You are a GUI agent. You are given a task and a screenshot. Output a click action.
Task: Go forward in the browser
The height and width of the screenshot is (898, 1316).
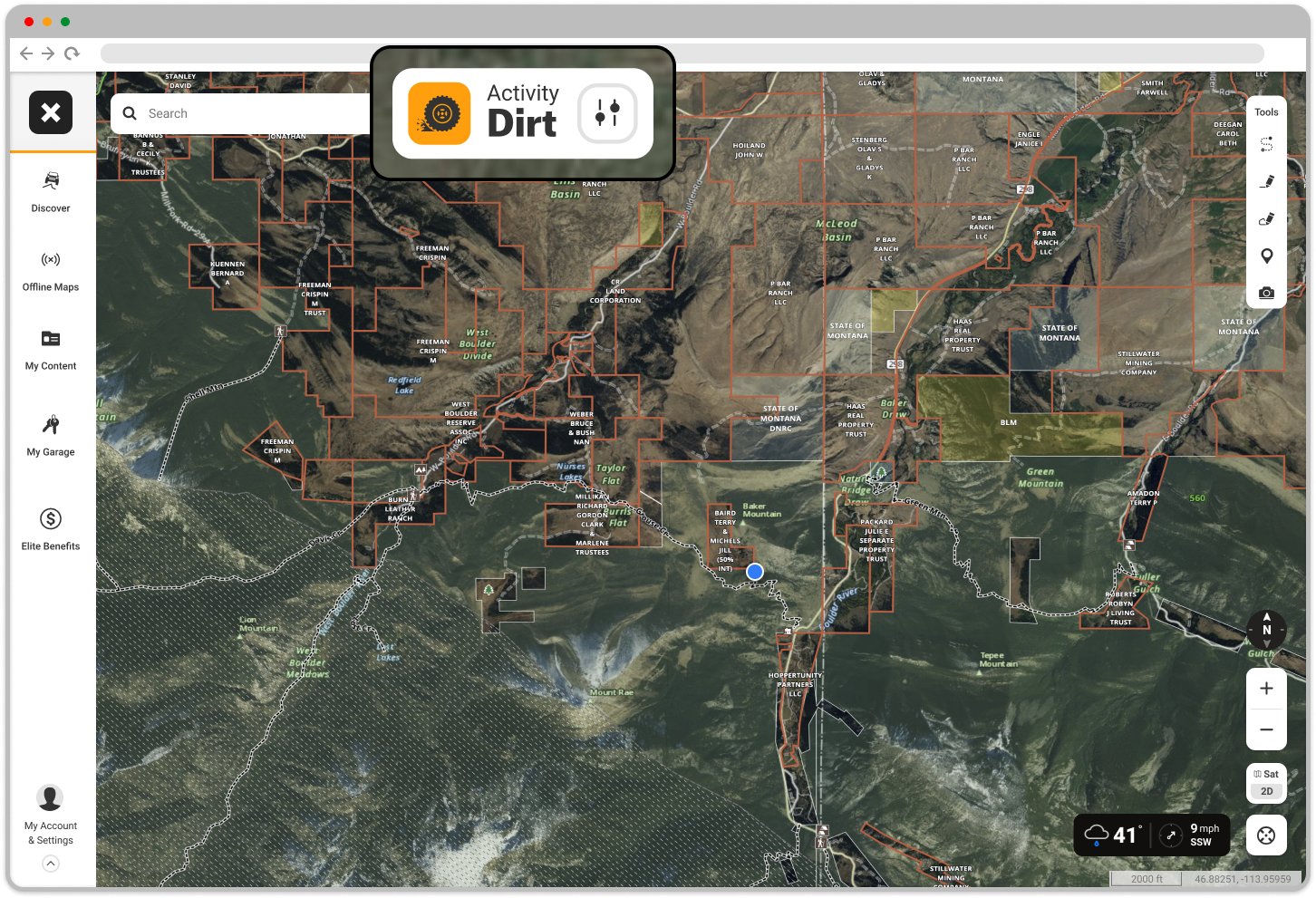[49, 53]
